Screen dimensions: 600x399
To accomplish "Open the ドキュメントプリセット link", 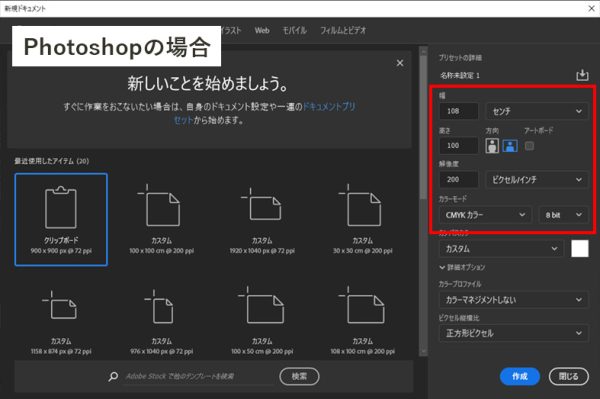I will click(329, 106).
